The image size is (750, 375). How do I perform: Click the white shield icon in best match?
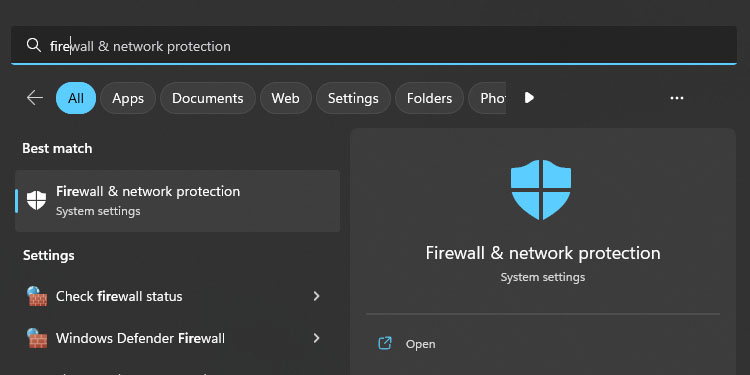tap(36, 200)
